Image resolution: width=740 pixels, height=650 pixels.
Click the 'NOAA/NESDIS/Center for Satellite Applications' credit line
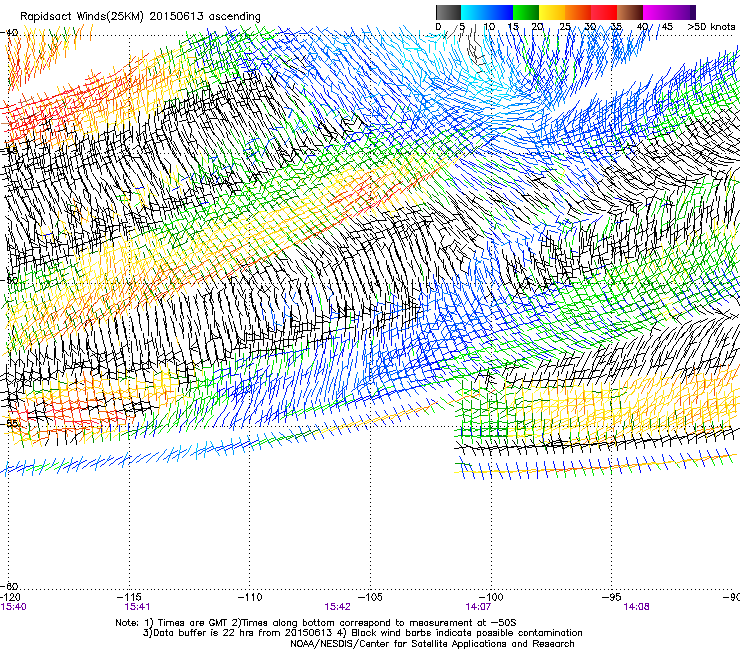(432, 644)
